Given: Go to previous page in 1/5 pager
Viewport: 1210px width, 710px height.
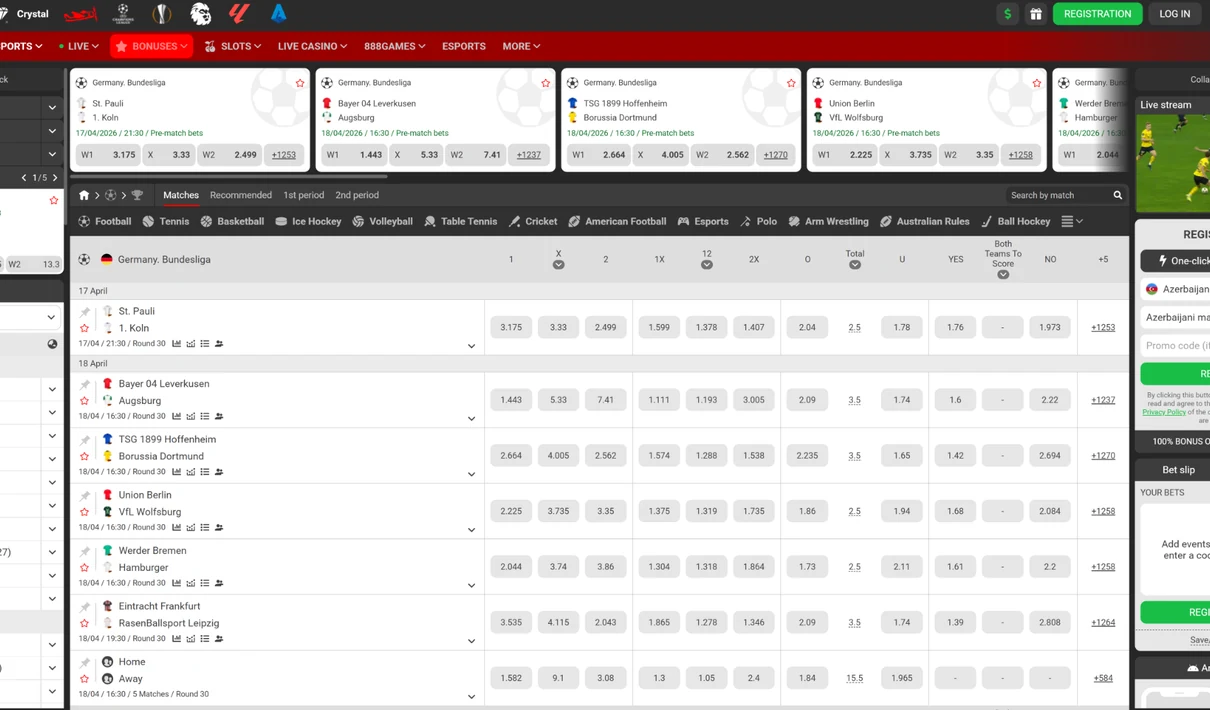Looking at the screenshot, I should [x=24, y=178].
